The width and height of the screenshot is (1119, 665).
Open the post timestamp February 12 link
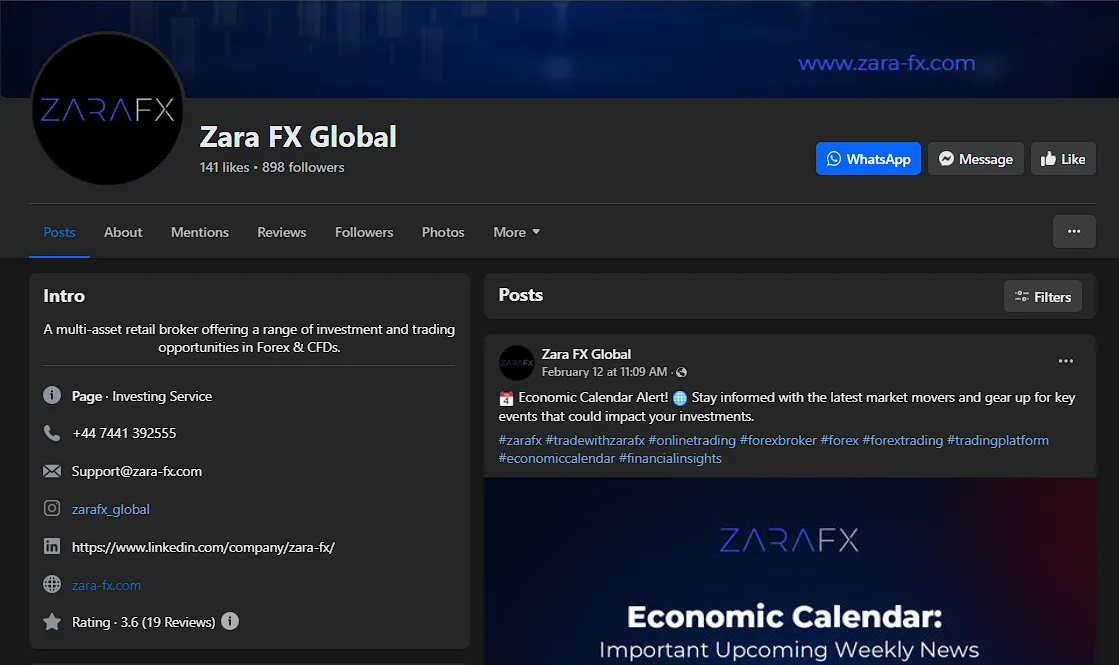pos(604,372)
